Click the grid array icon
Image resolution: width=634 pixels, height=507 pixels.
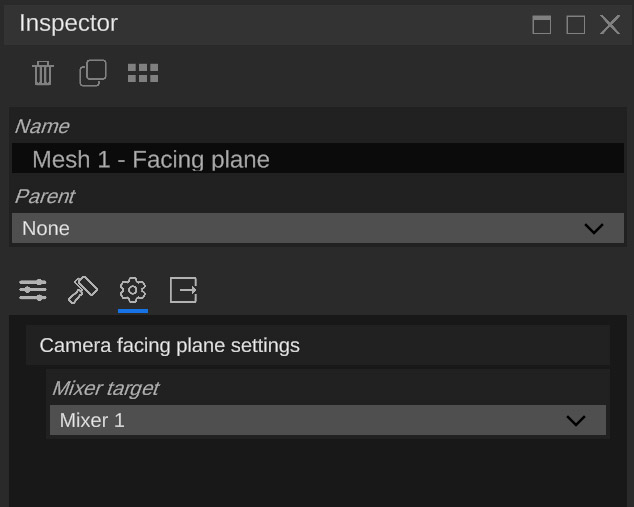coord(143,73)
